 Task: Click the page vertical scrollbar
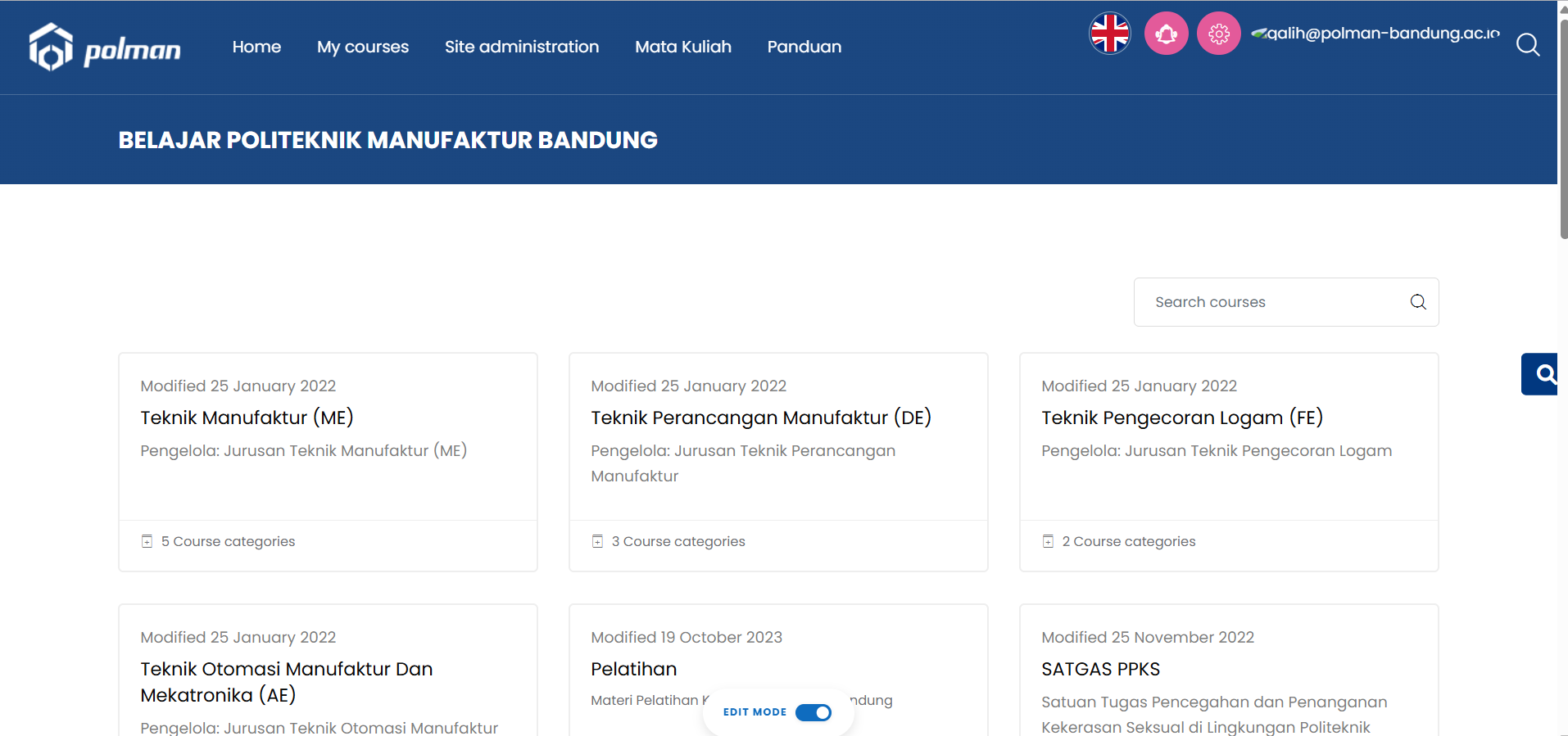coord(1563,131)
